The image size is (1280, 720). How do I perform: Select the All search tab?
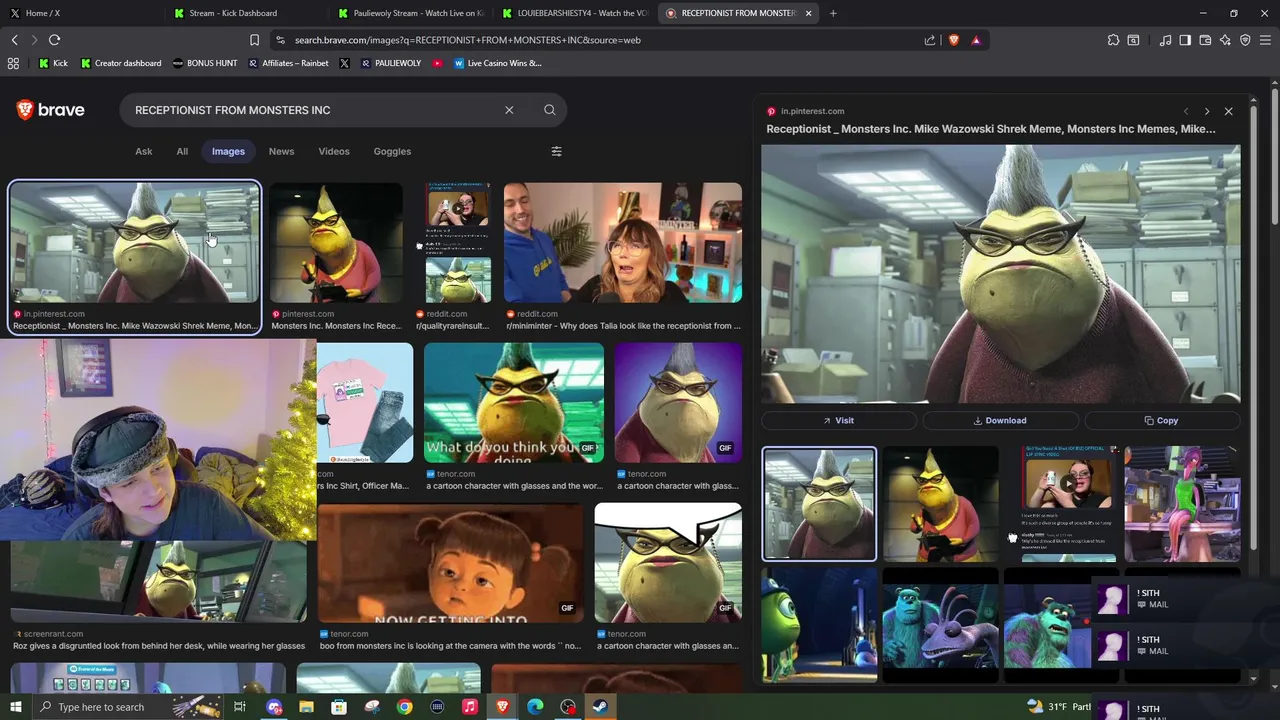182,151
